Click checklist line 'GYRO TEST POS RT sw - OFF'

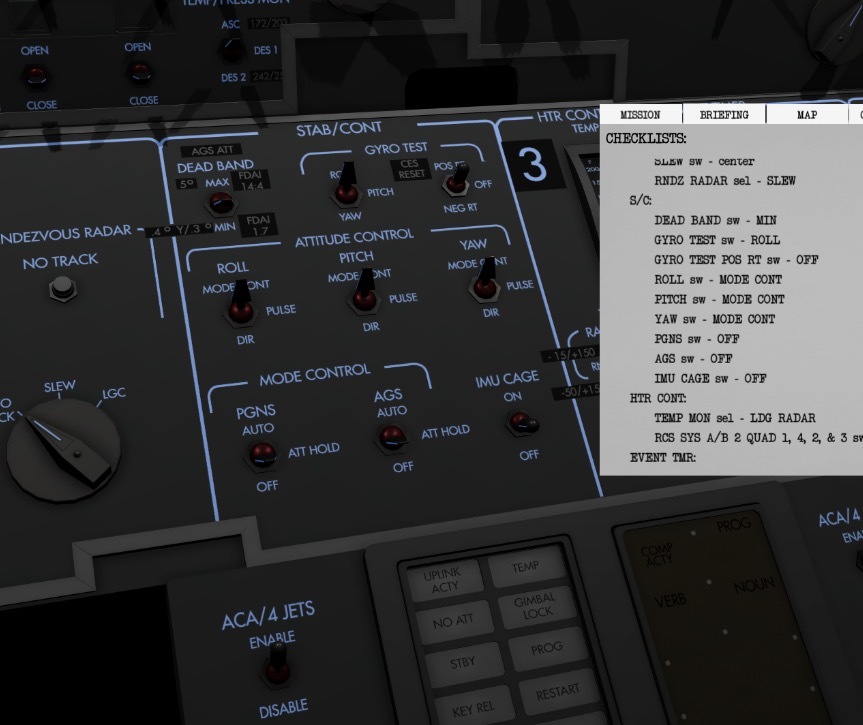tap(736, 260)
